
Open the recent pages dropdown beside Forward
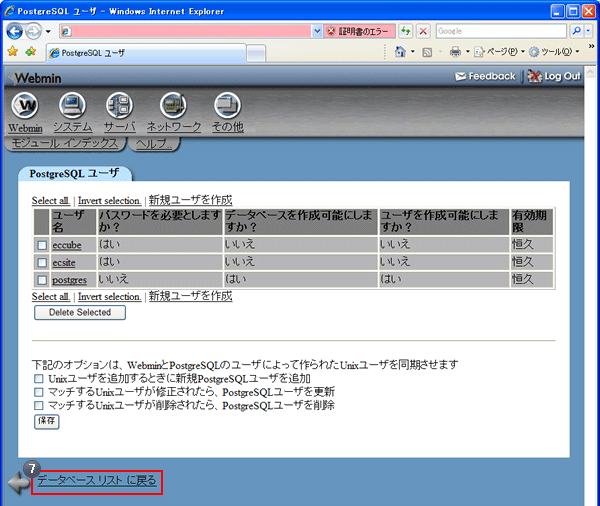(48, 31)
